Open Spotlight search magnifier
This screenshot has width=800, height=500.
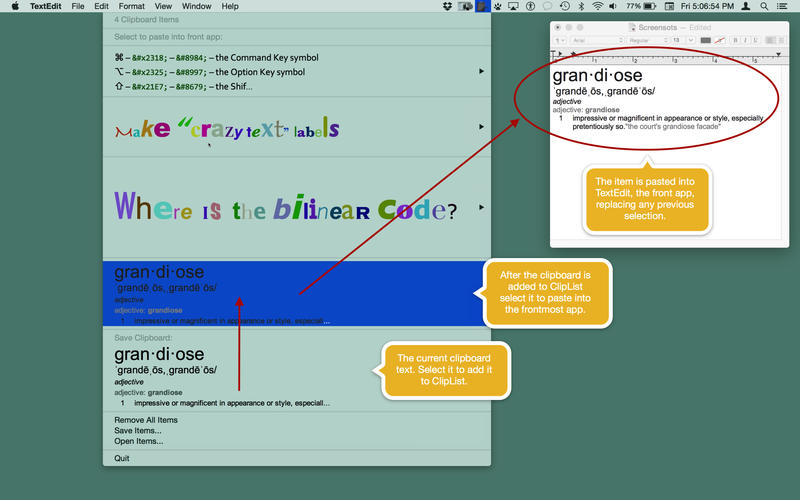tap(764, 6)
